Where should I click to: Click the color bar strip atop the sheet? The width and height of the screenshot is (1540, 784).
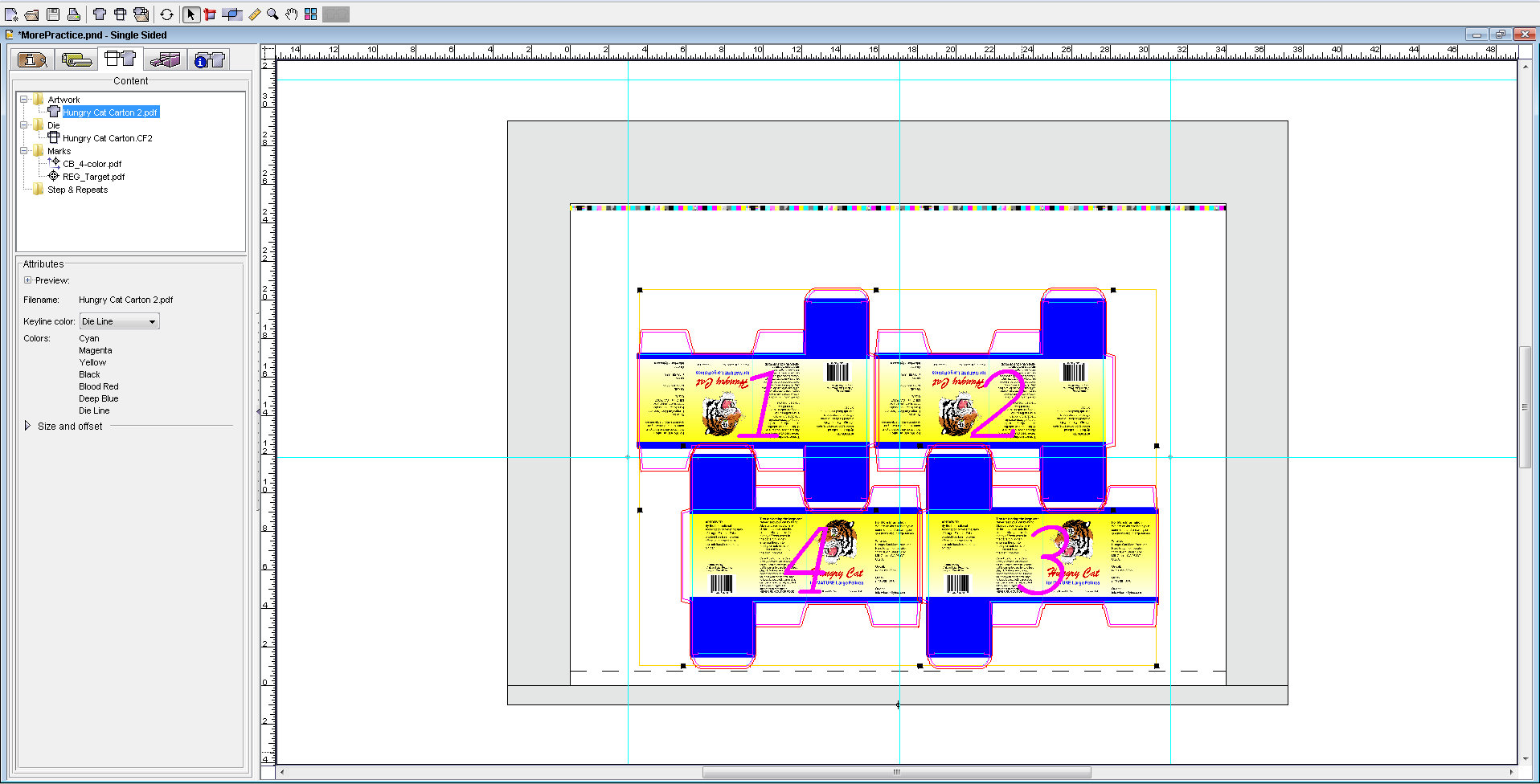[x=898, y=208]
